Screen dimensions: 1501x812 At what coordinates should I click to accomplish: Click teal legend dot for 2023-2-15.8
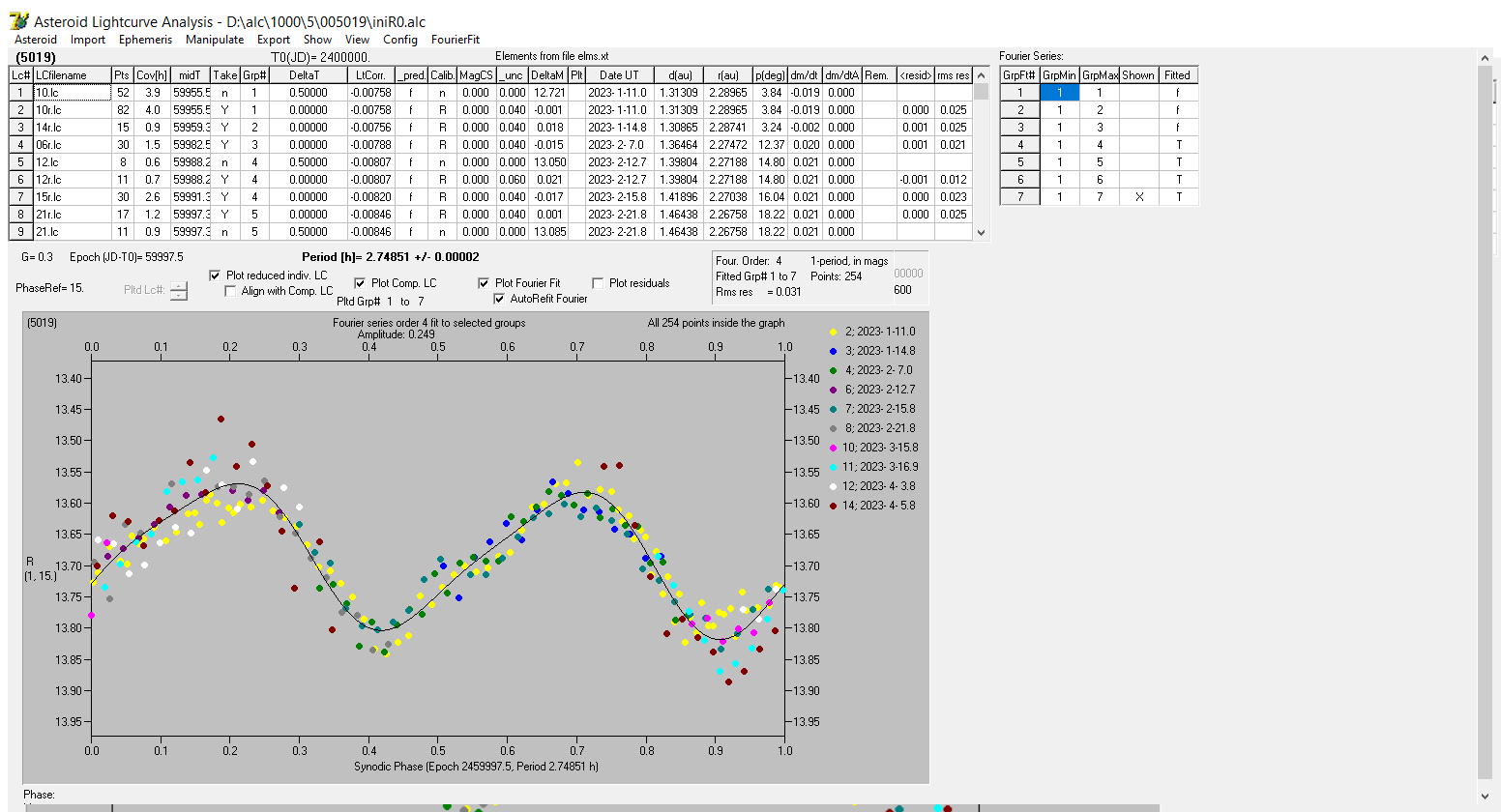[833, 409]
